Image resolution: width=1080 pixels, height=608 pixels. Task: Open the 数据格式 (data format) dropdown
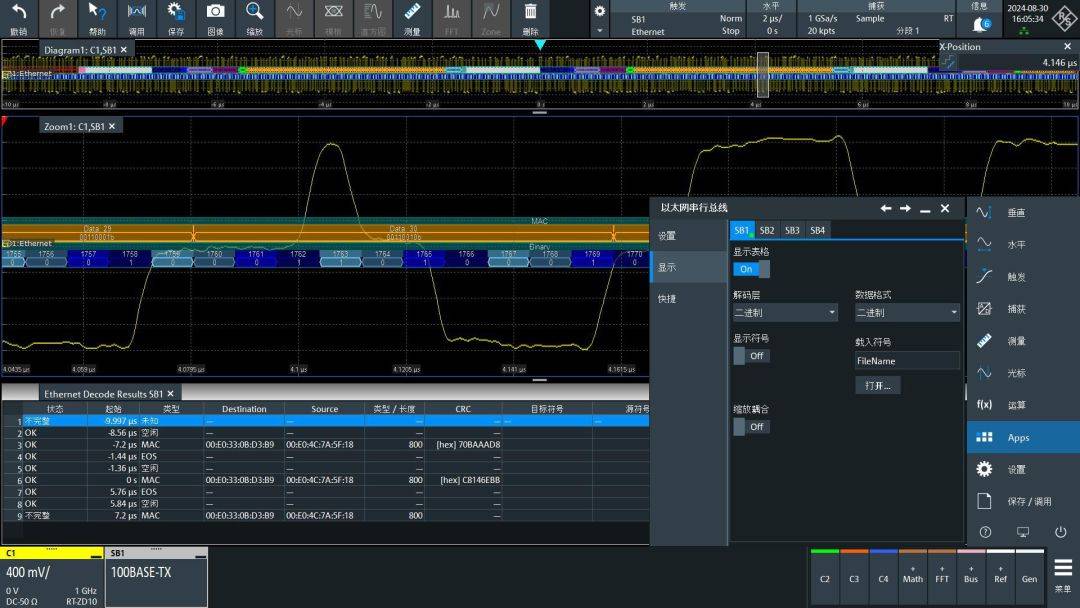(x=907, y=313)
